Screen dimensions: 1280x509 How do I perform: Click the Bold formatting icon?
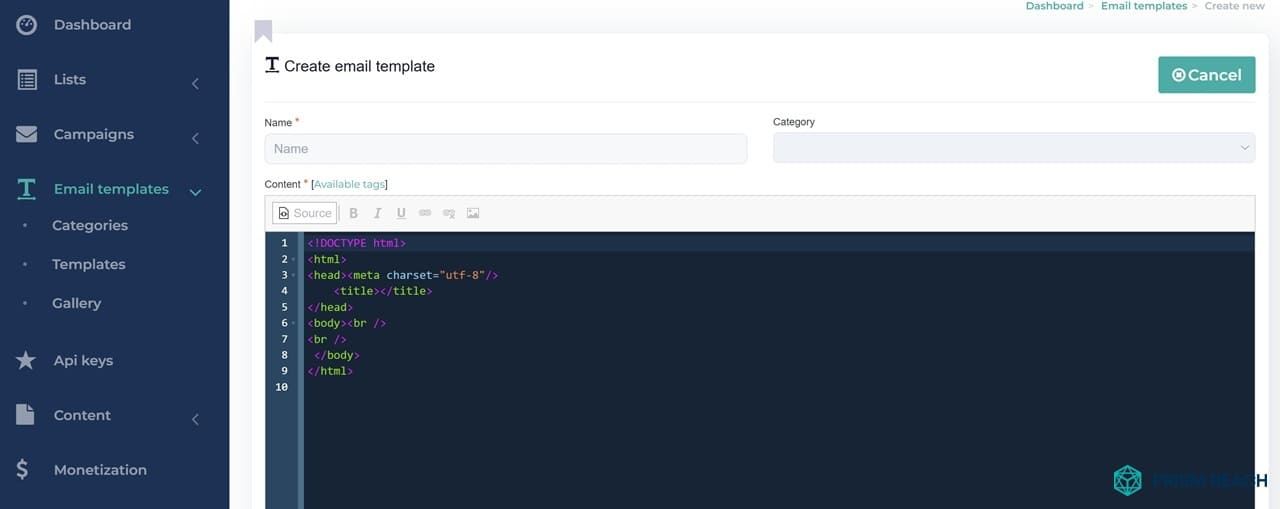pyautogui.click(x=353, y=213)
